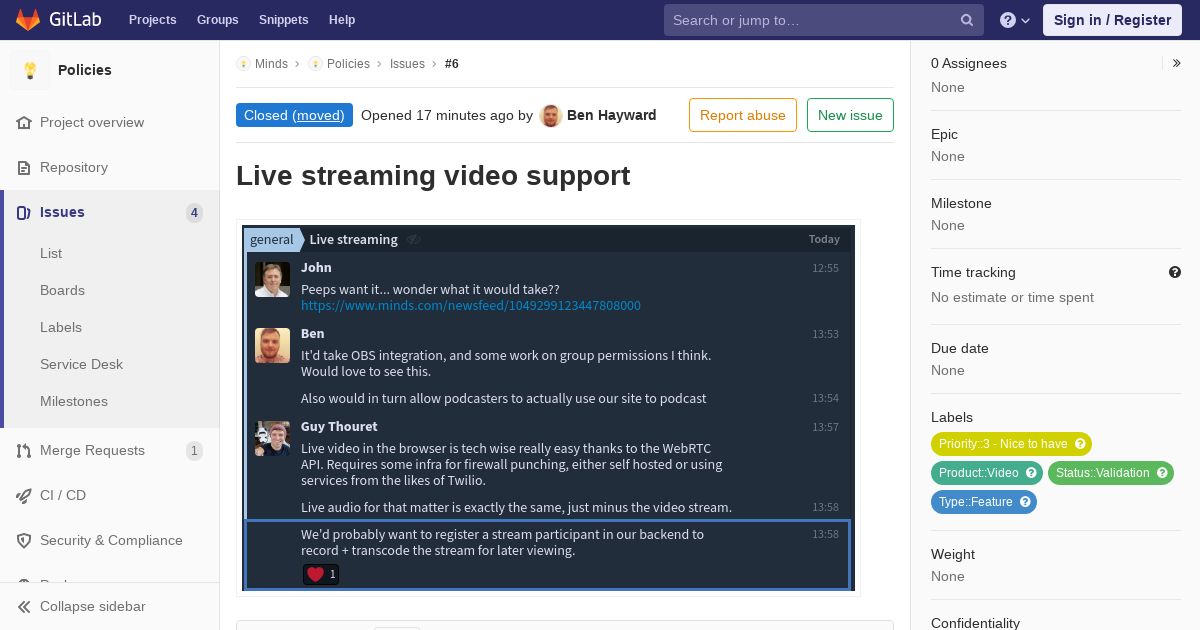
Task: Click the Policies breadcrumb link
Action: point(348,63)
